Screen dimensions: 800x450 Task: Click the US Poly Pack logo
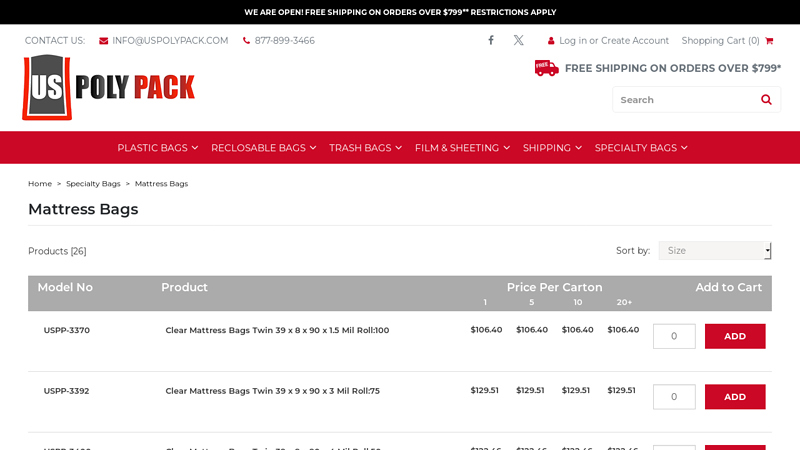pyautogui.click(x=108, y=87)
